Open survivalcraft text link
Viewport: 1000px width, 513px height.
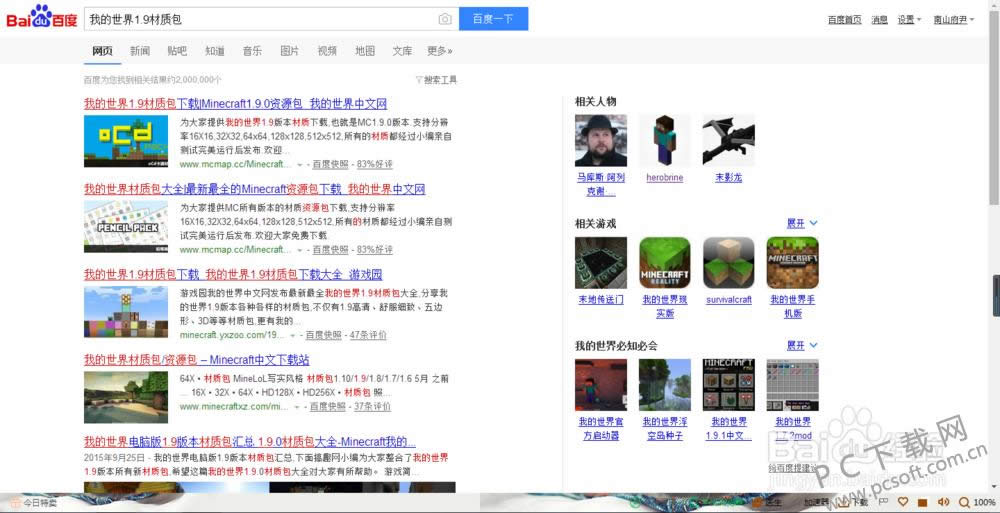[x=728, y=300]
